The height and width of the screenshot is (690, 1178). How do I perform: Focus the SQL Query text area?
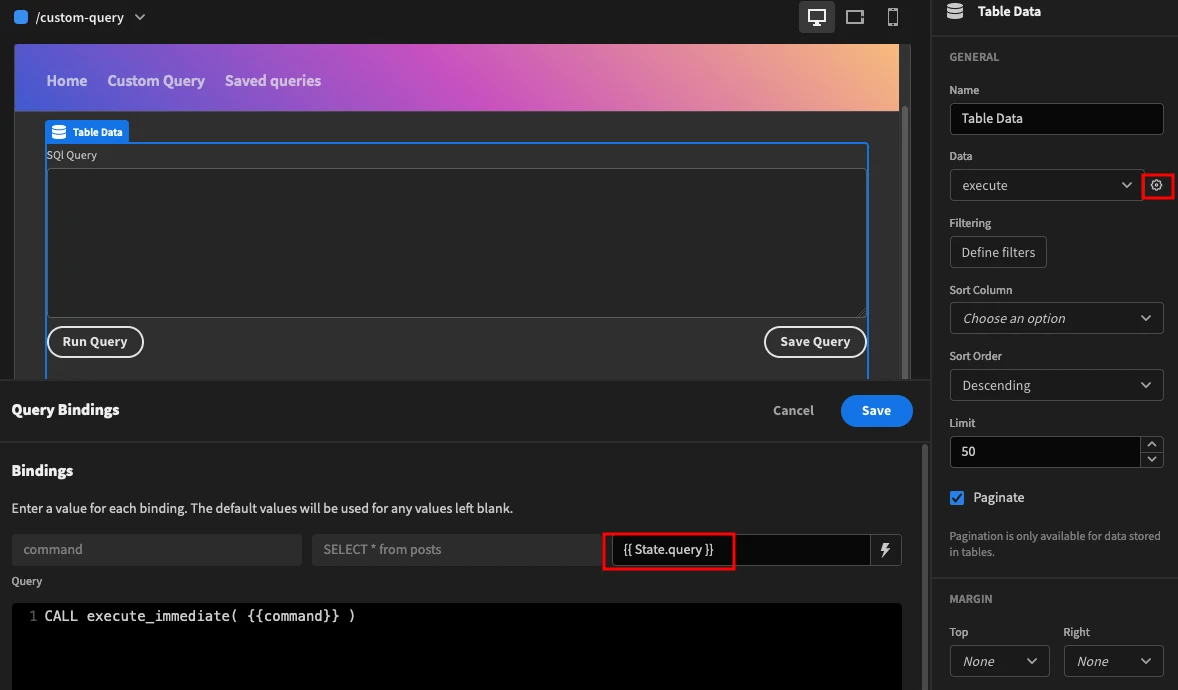(x=457, y=243)
